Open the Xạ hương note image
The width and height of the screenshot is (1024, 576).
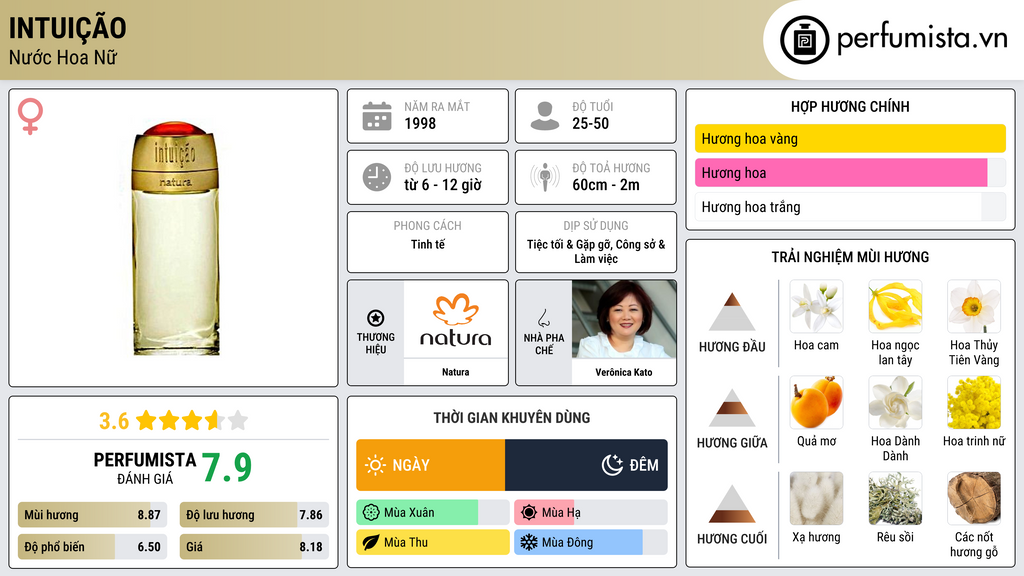[816, 498]
